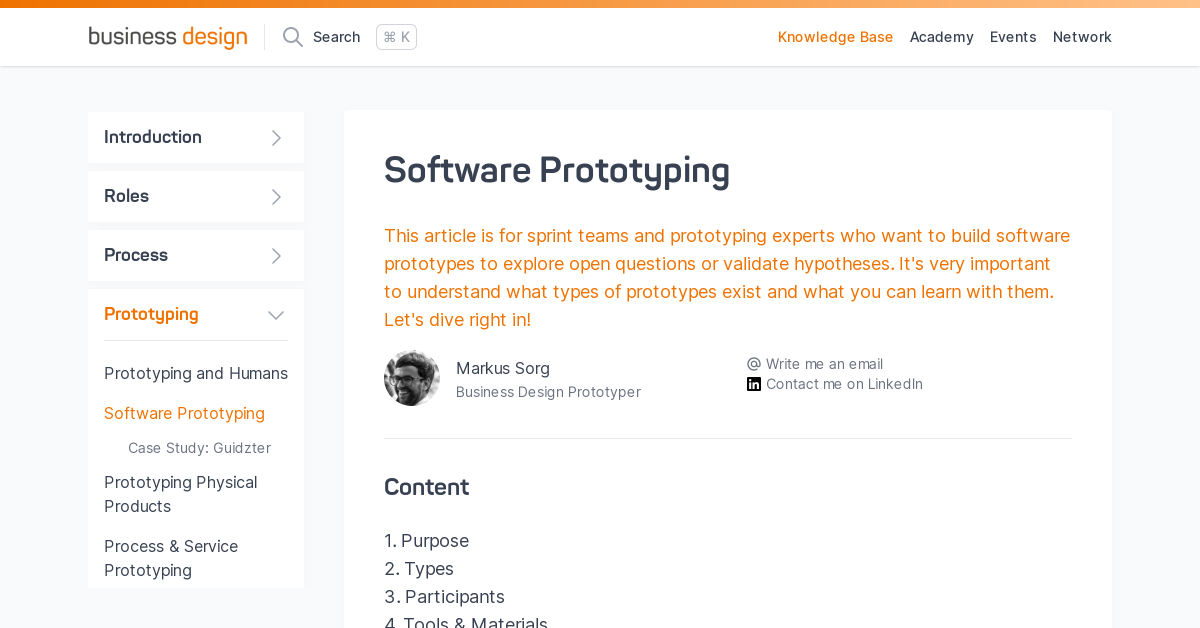Click the search magnifier icon

(x=291, y=36)
